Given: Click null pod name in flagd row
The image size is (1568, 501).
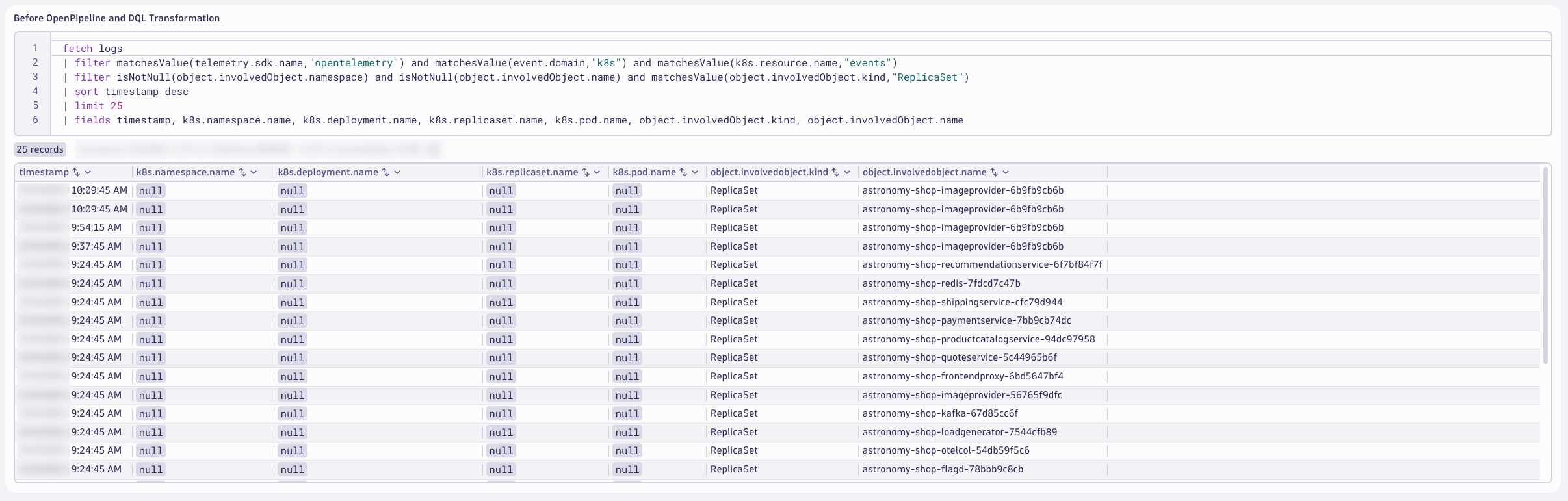Looking at the screenshot, I should (627, 469).
